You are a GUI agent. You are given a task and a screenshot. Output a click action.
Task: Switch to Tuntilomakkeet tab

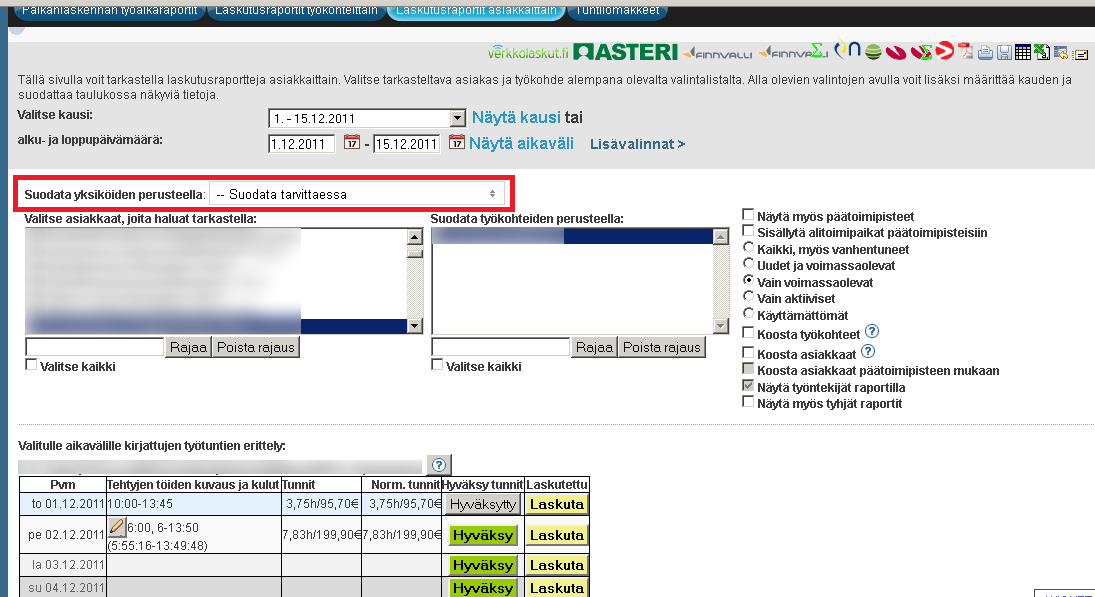tap(619, 11)
